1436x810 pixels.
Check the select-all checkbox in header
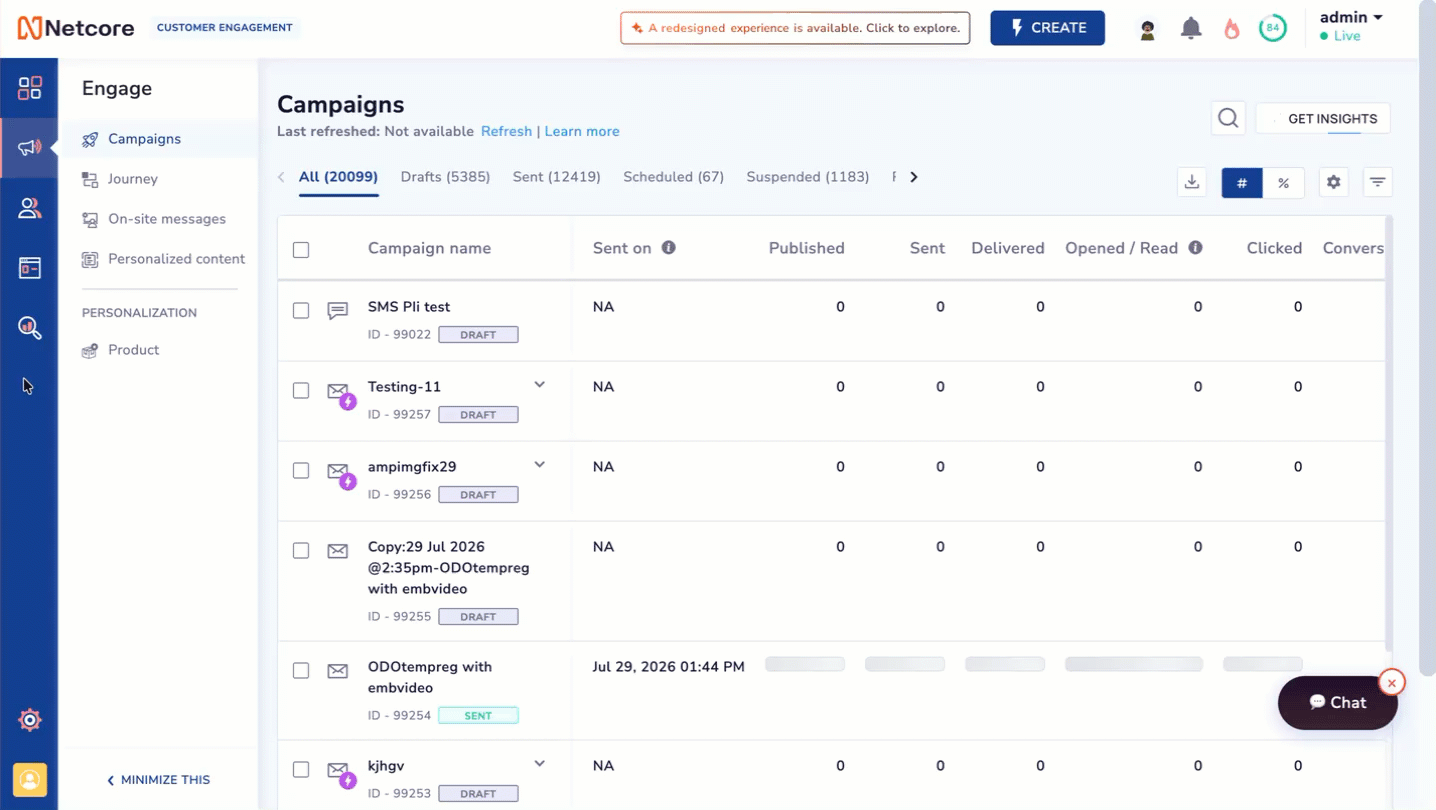click(x=301, y=250)
